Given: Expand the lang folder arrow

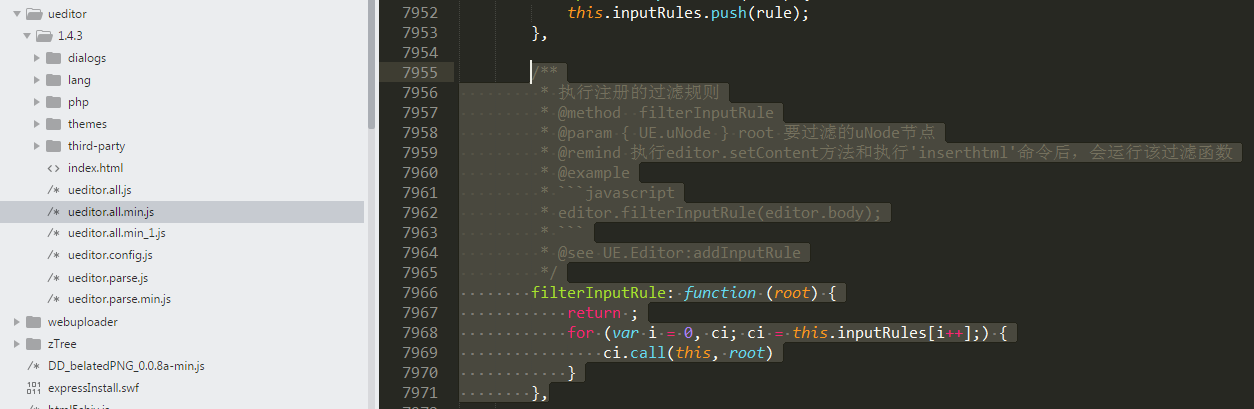Looking at the screenshot, I should (x=37, y=80).
